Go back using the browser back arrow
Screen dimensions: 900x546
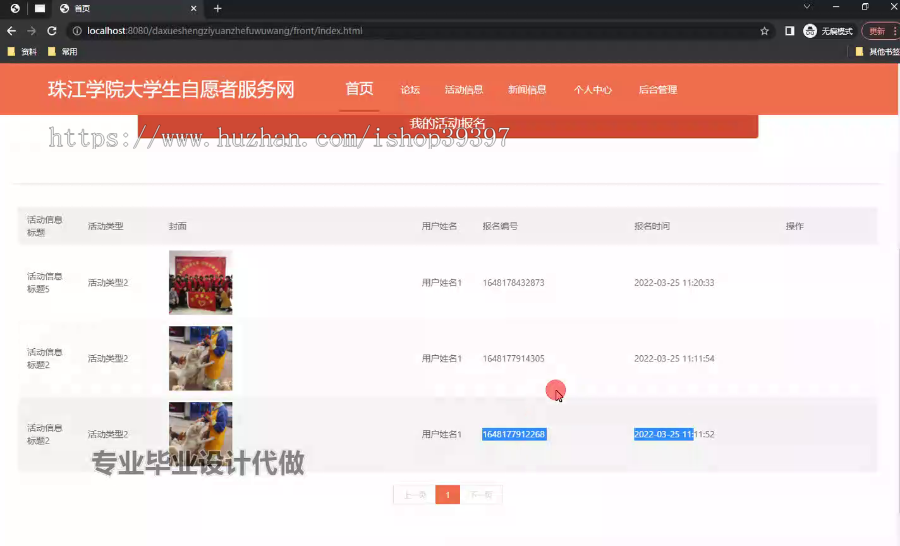click(x=11, y=31)
